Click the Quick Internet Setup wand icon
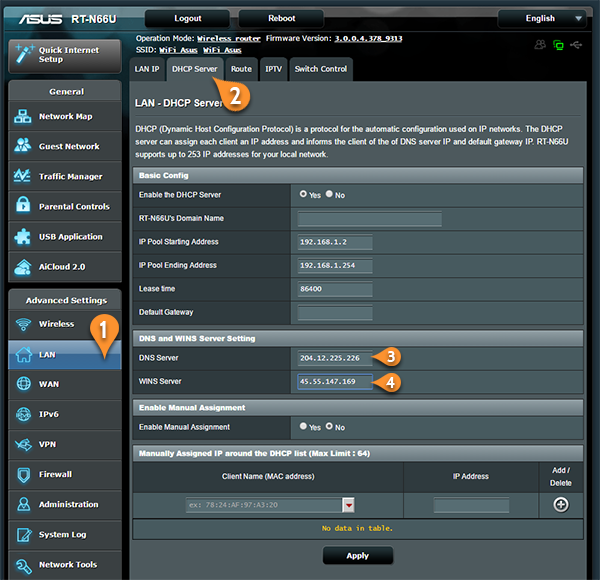The width and height of the screenshot is (600, 580). pyautogui.click(x=24, y=54)
